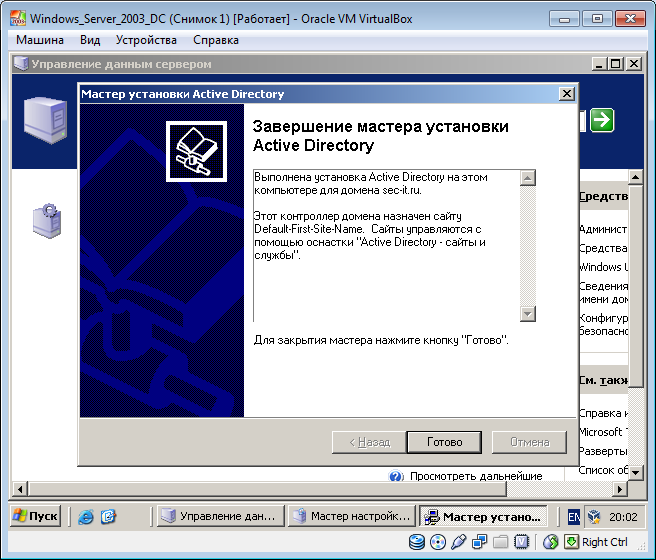Click the tray icon next to clock
The width and height of the screenshot is (656, 560).
(594, 517)
